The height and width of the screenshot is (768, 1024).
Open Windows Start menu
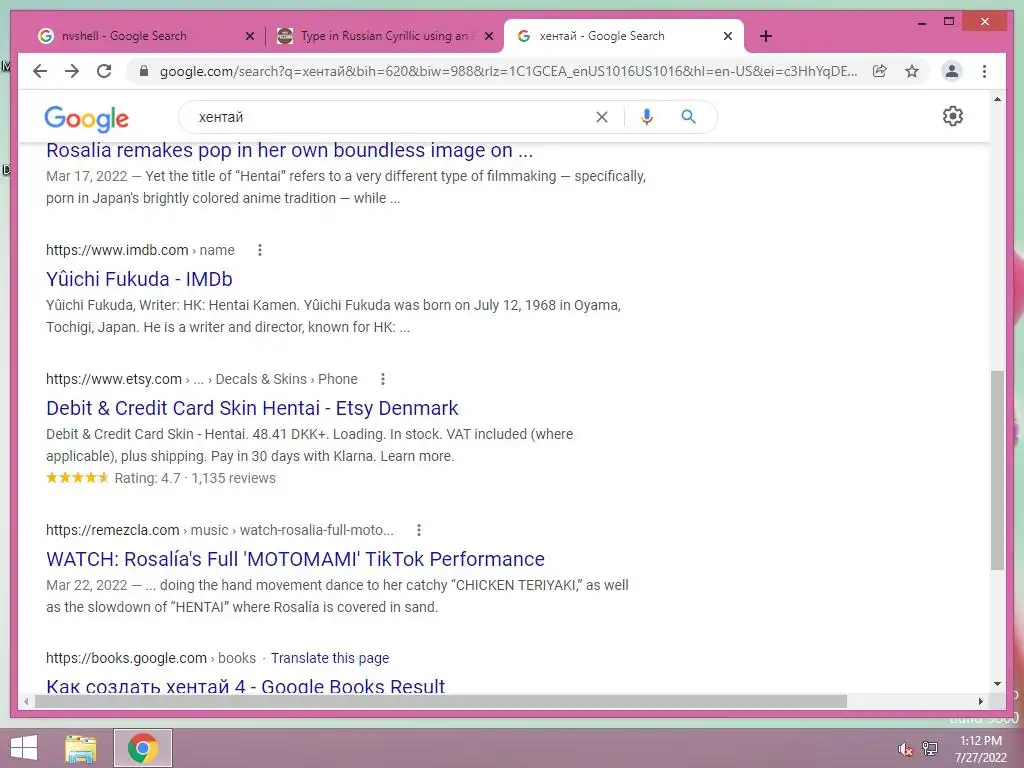24,748
